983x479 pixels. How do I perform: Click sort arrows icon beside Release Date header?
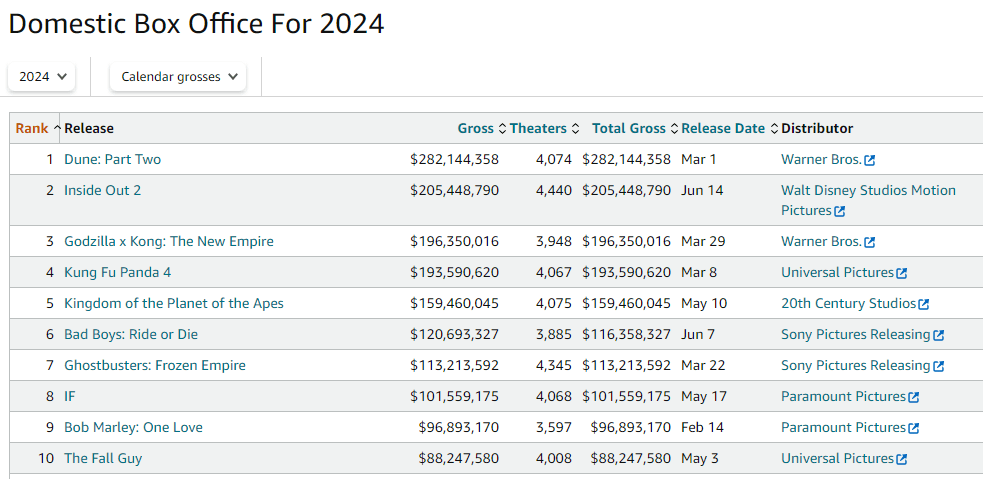774,128
